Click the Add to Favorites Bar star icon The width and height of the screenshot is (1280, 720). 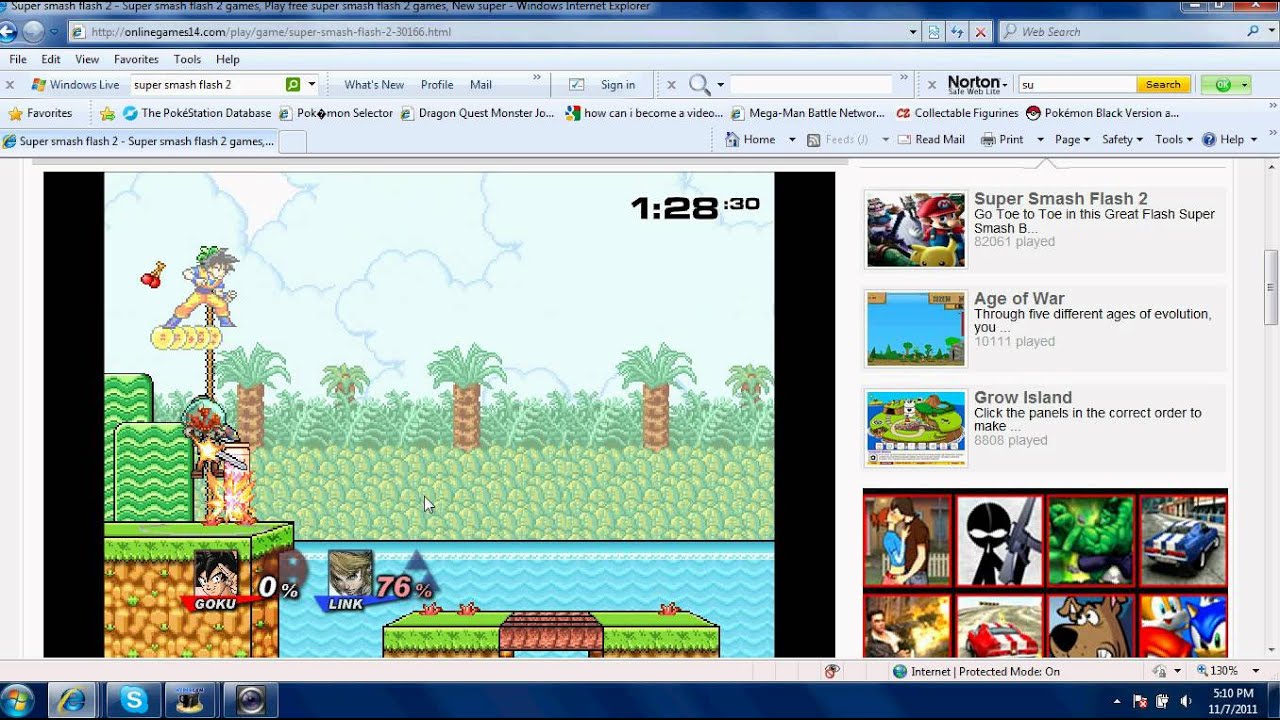pos(108,113)
